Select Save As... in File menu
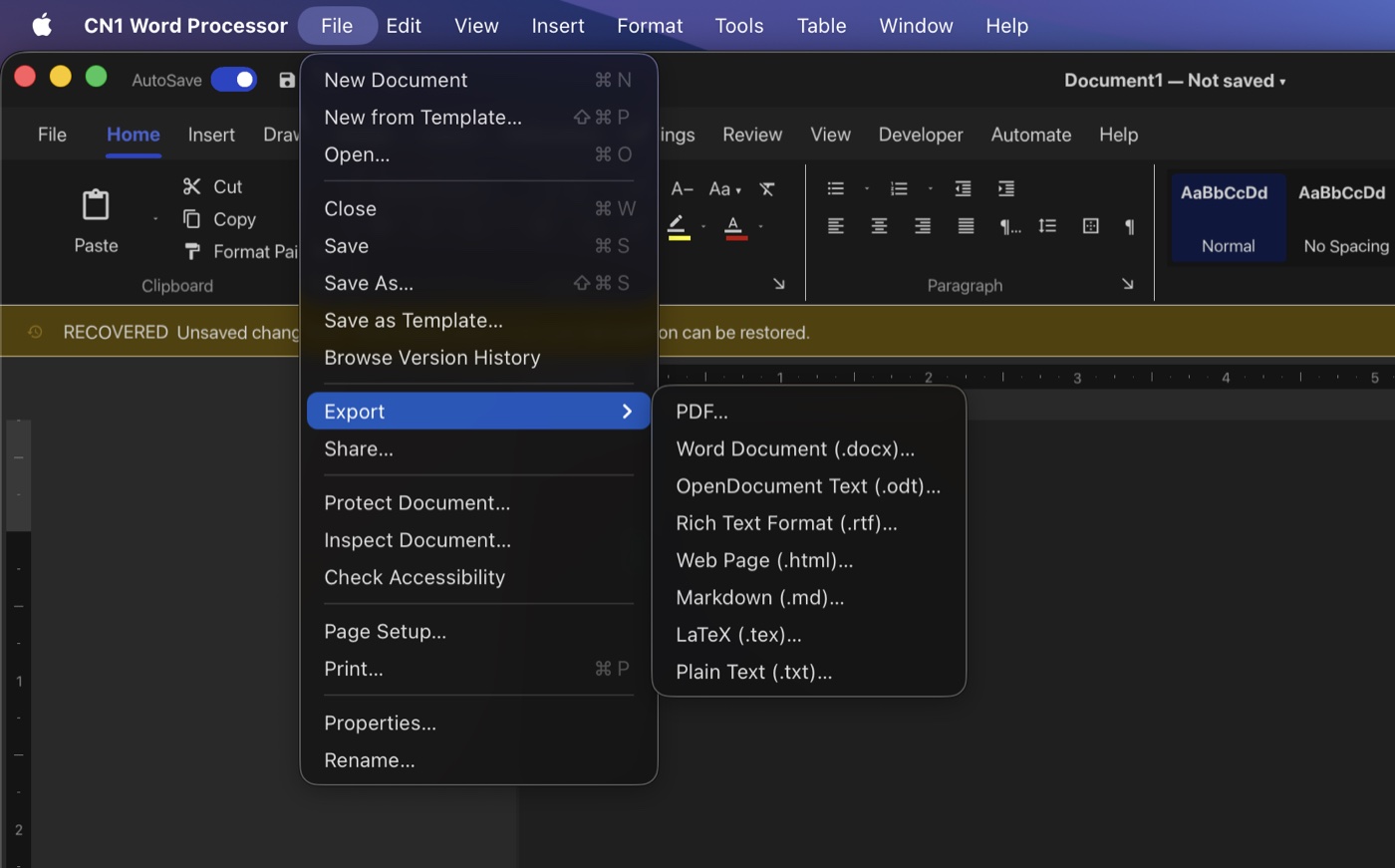This screenshot has height=868, width=1395. click(478, 283)
